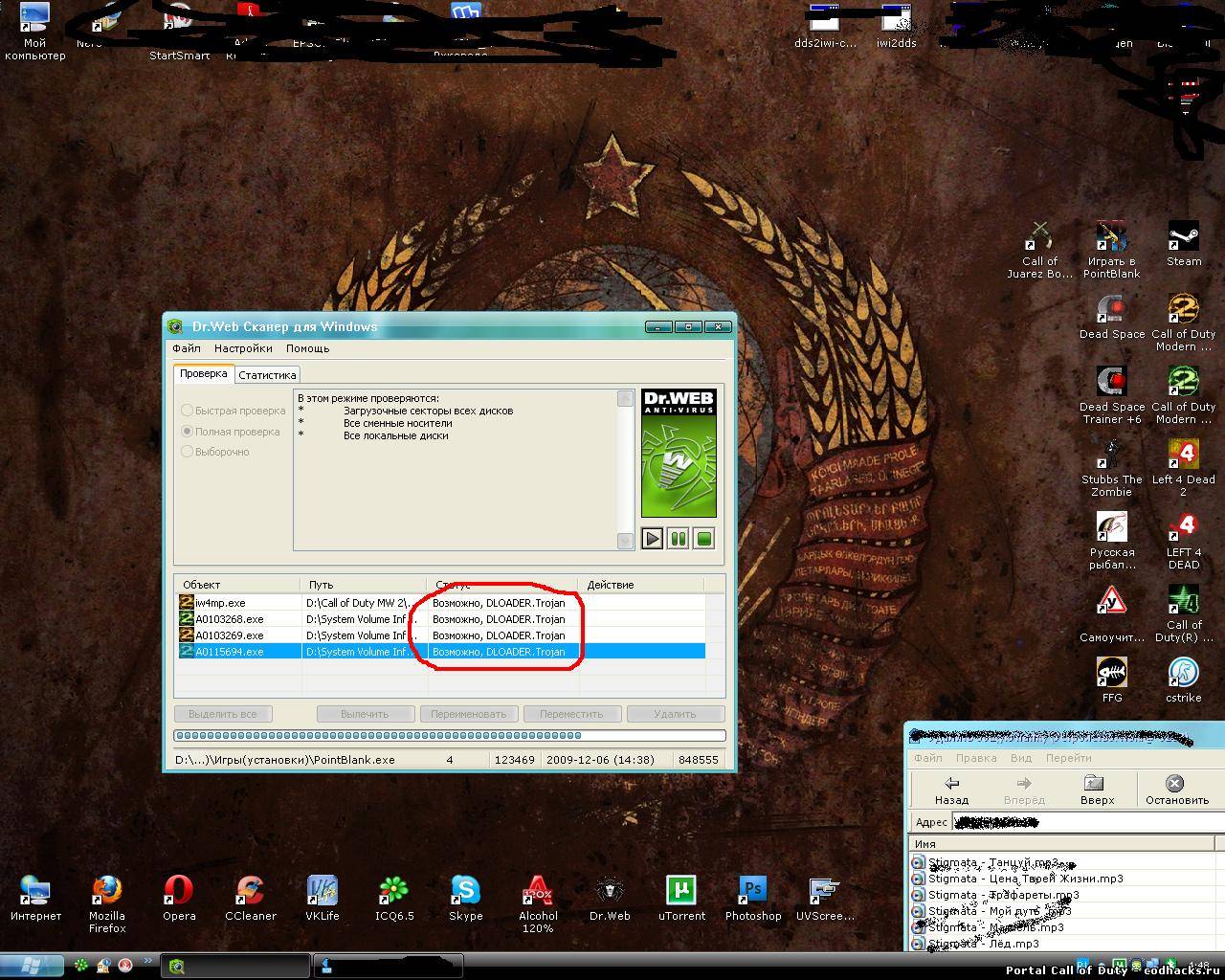This screenshot has height=980, width=1225.
Task: Open the Настройки menu in Dr.Web
Action: point(243,348)
